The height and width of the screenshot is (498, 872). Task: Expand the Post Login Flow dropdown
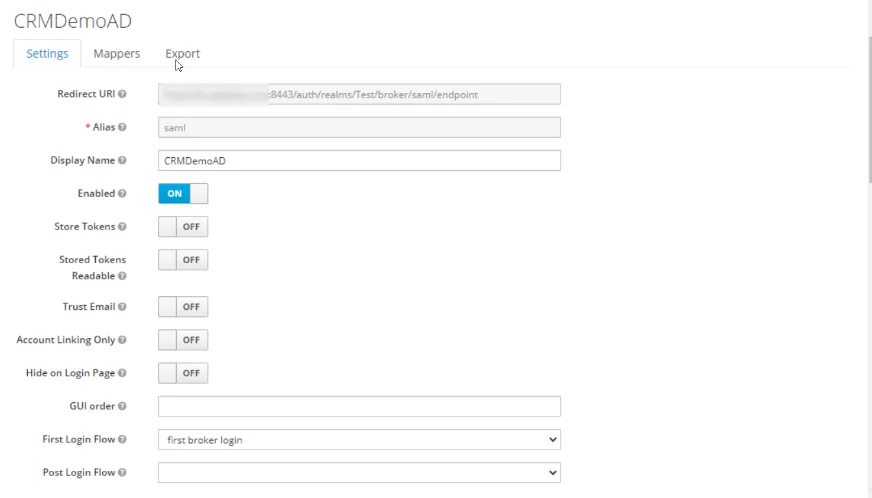[359, 473]
